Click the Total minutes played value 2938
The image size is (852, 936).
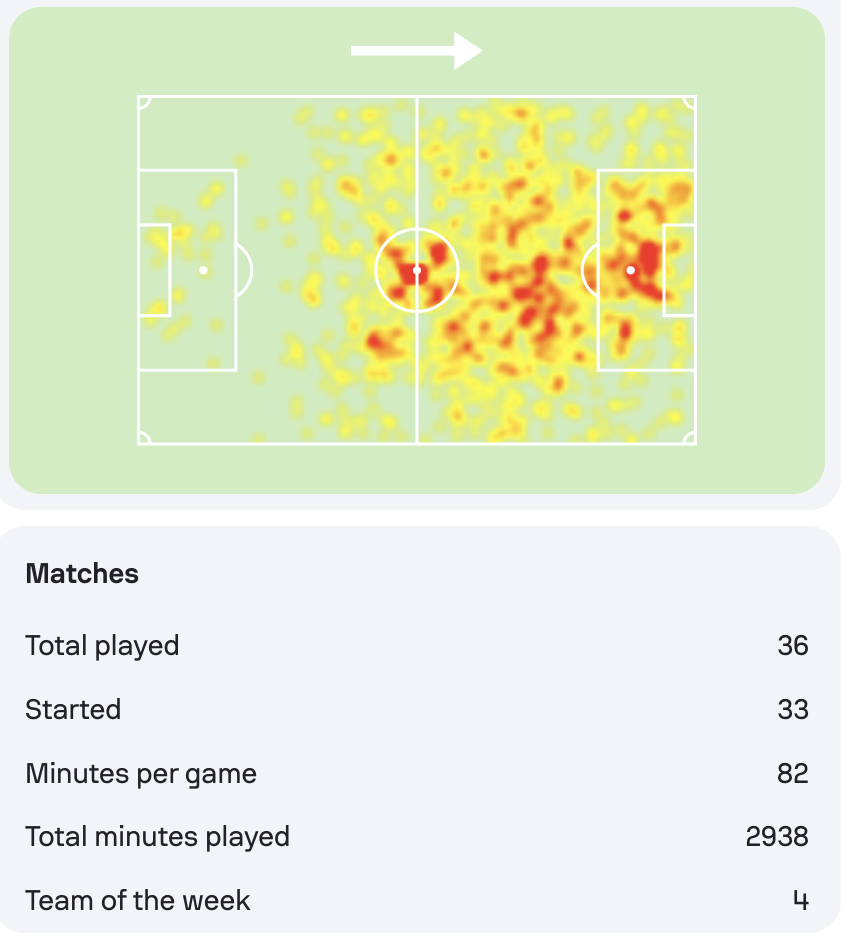(777, 836)
